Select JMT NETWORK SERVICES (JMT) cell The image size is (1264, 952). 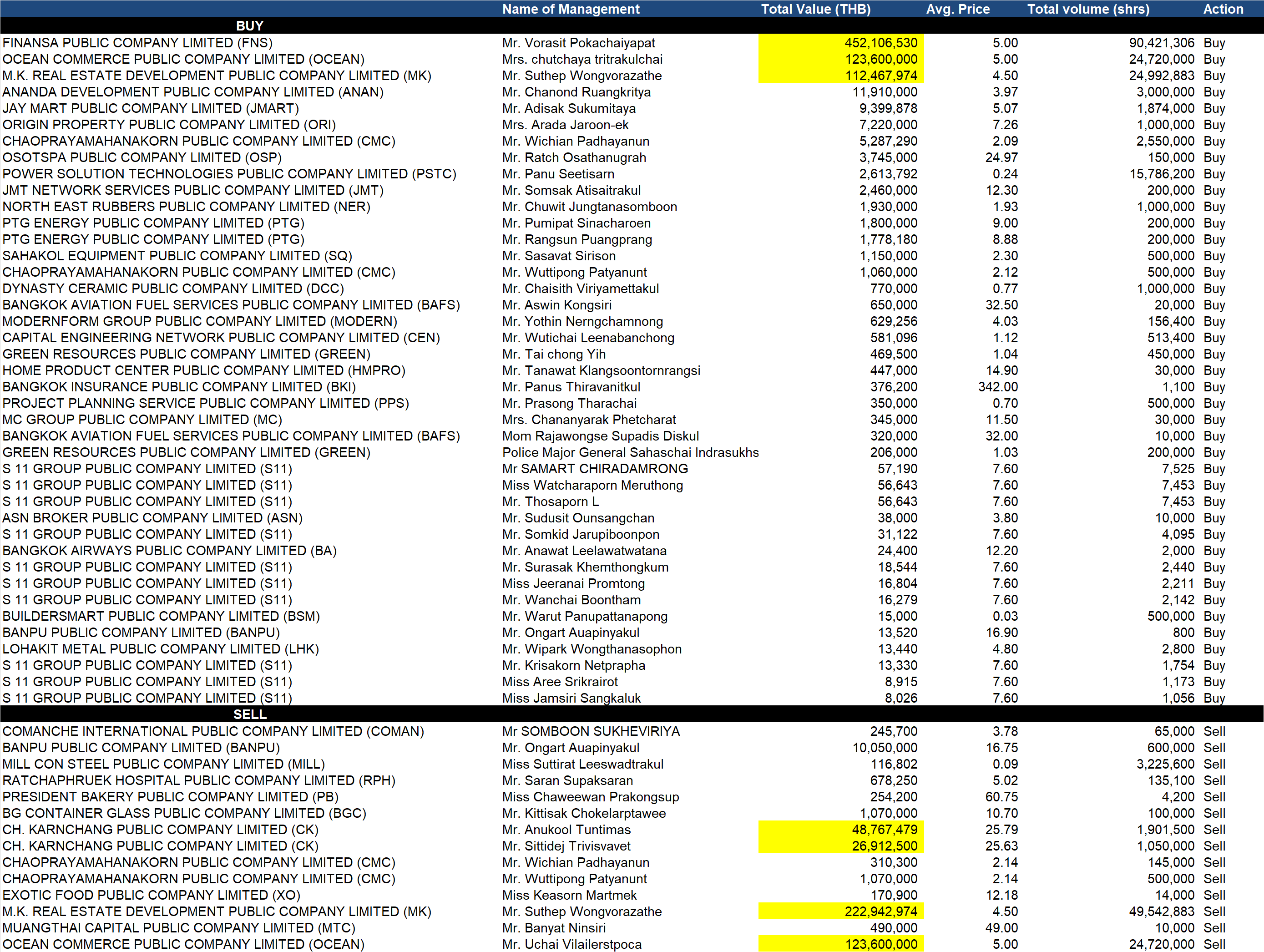coord(193,190)
